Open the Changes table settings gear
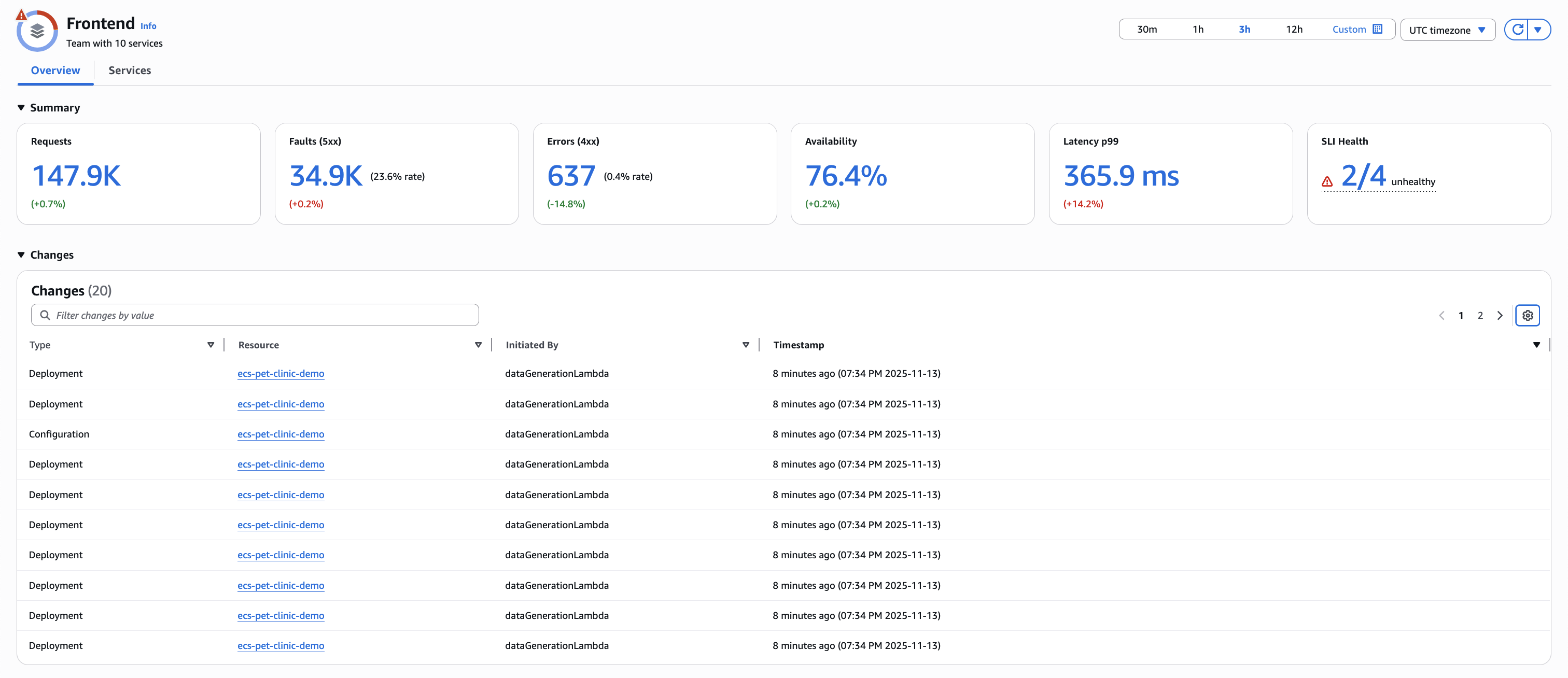Image resolution: width=1568 pixels, height=678 pixels. pos(1527,315)
